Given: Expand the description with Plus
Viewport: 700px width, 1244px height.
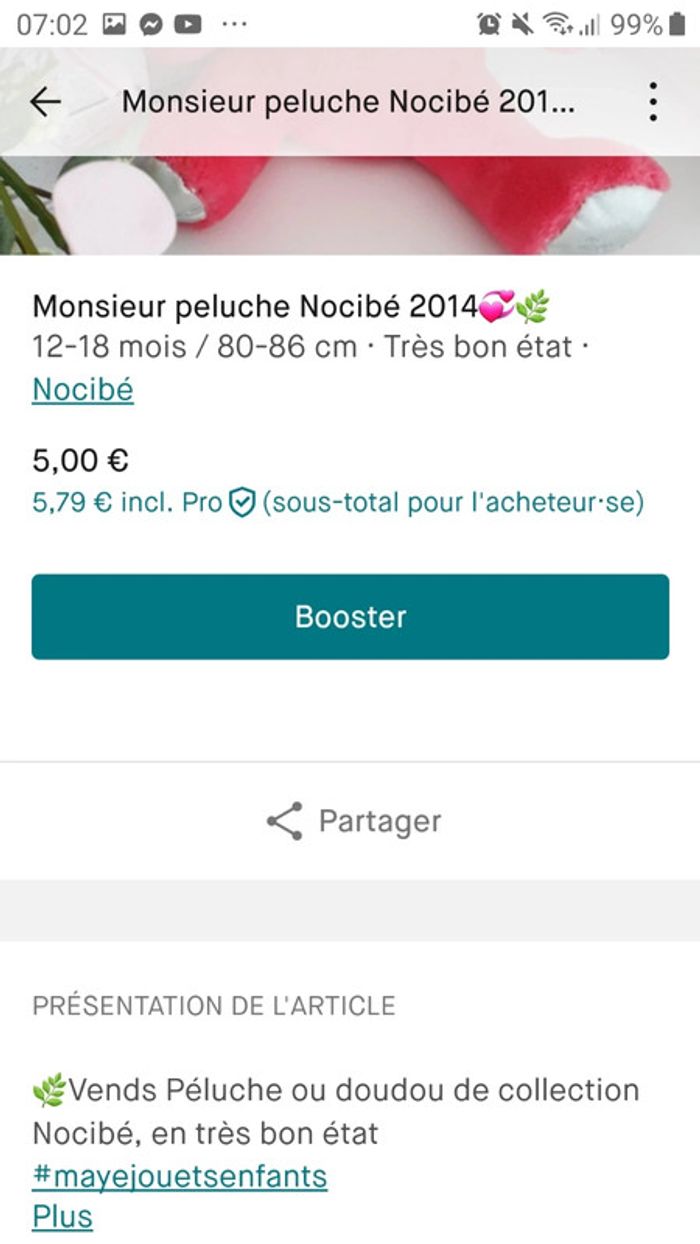Looking at the screenshot, I should click(62, 1217).
